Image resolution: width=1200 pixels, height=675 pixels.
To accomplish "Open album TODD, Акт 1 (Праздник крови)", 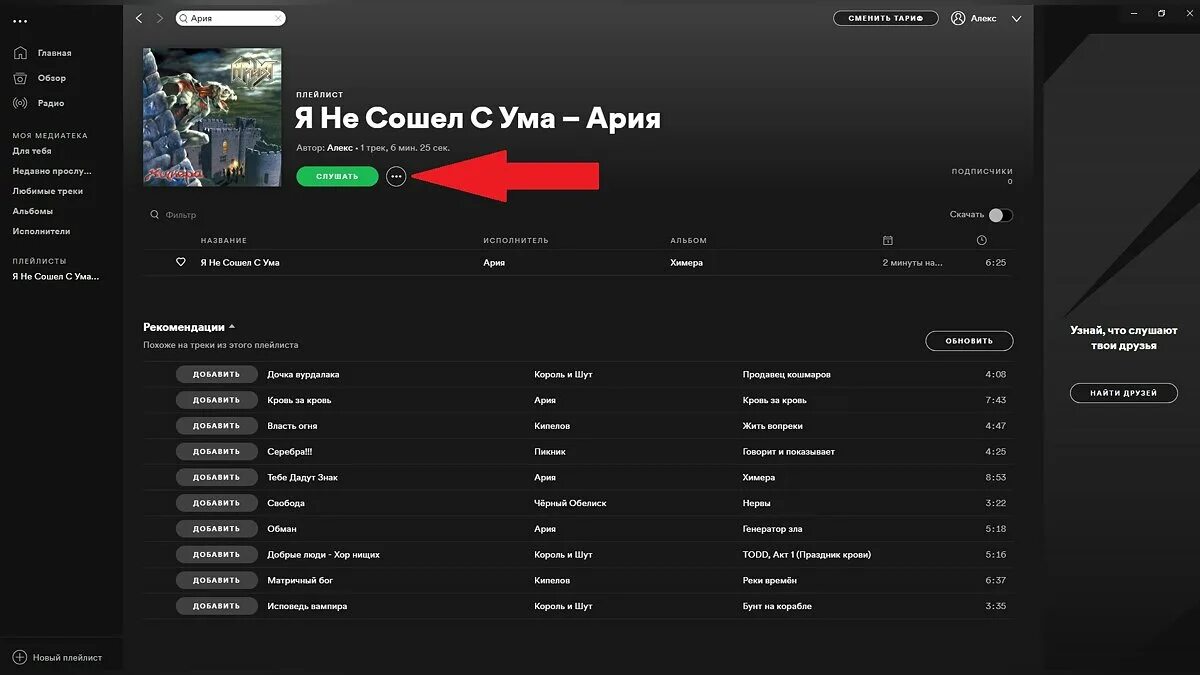I will (807, 554).
